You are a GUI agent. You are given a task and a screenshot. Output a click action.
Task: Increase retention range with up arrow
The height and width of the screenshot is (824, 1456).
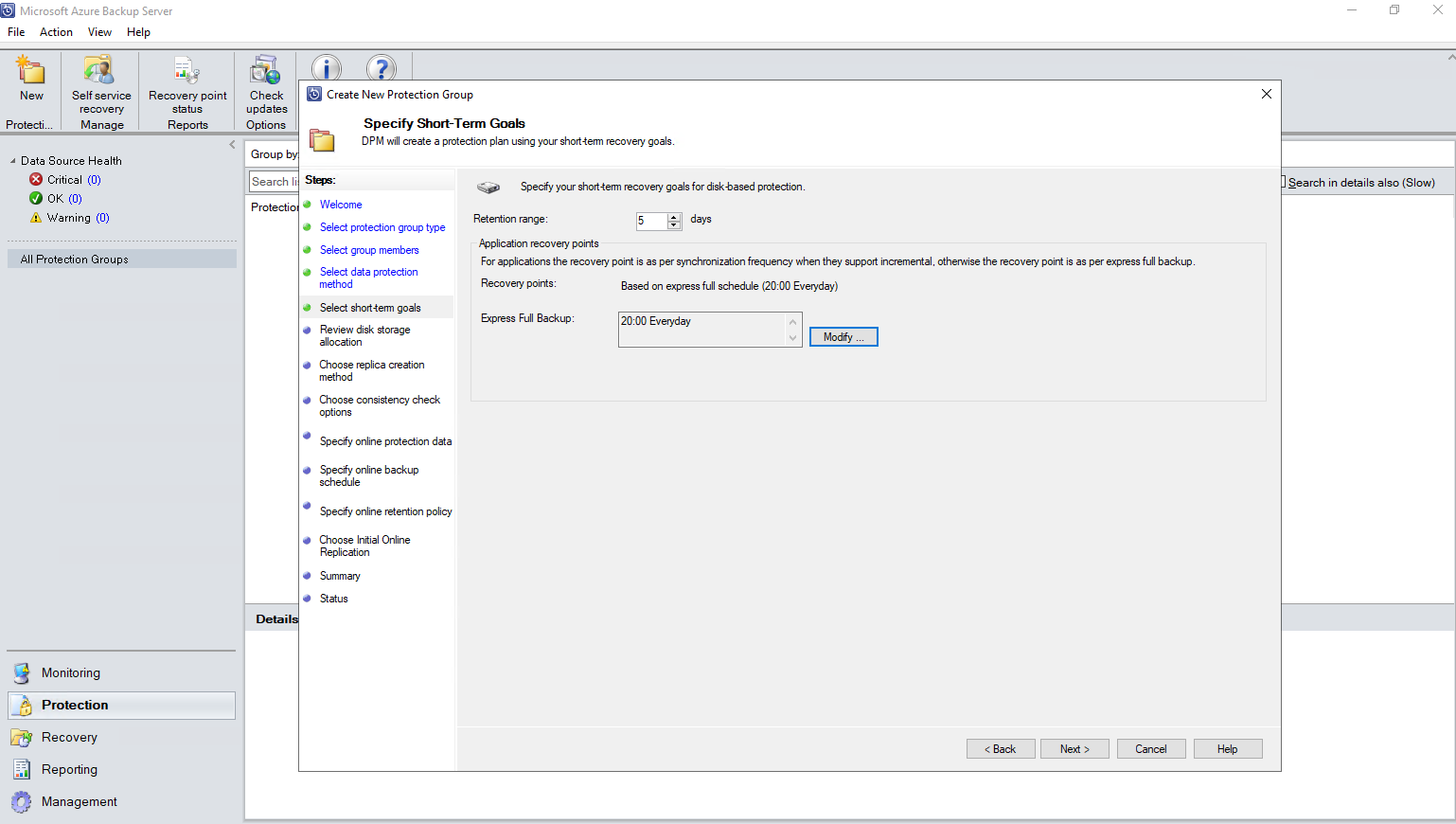pos(674,217)
